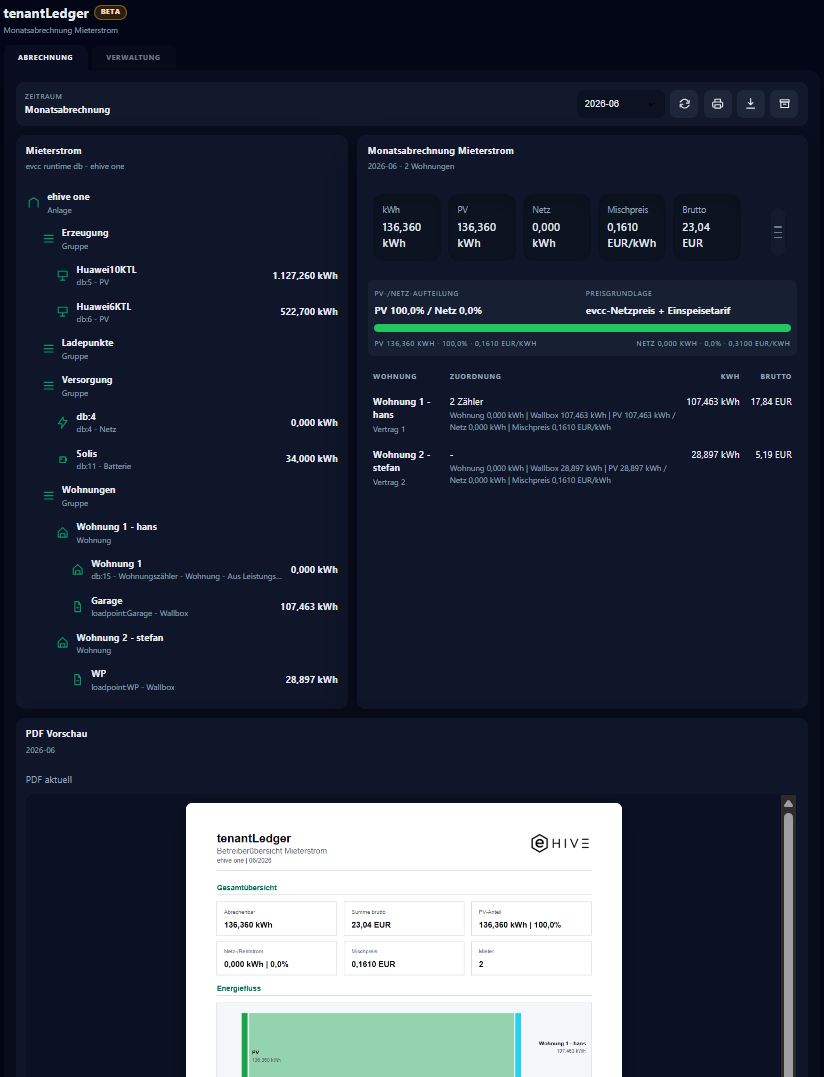This screenshot has height=1077, width=824.
Task: Click the summary cards drag handle
Action: 777,232
